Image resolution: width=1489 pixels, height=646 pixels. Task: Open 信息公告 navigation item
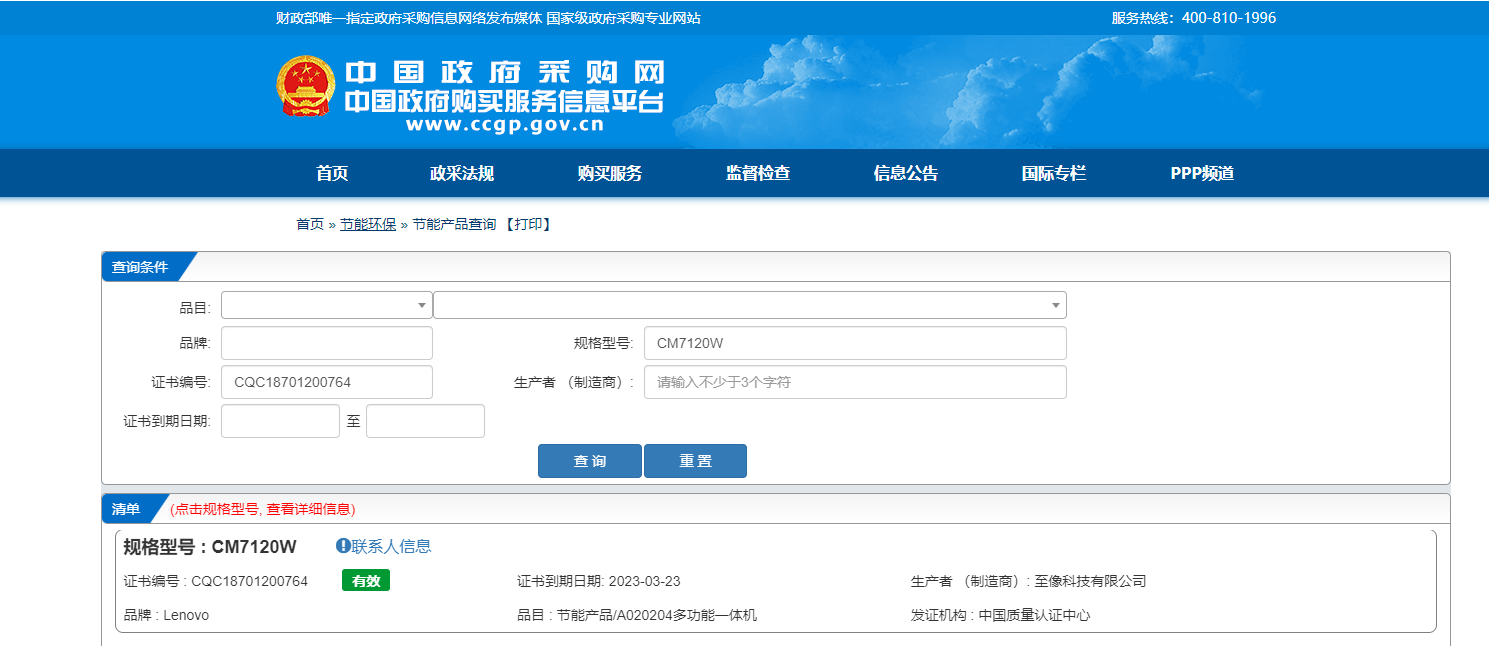click(x=906, y=173)
